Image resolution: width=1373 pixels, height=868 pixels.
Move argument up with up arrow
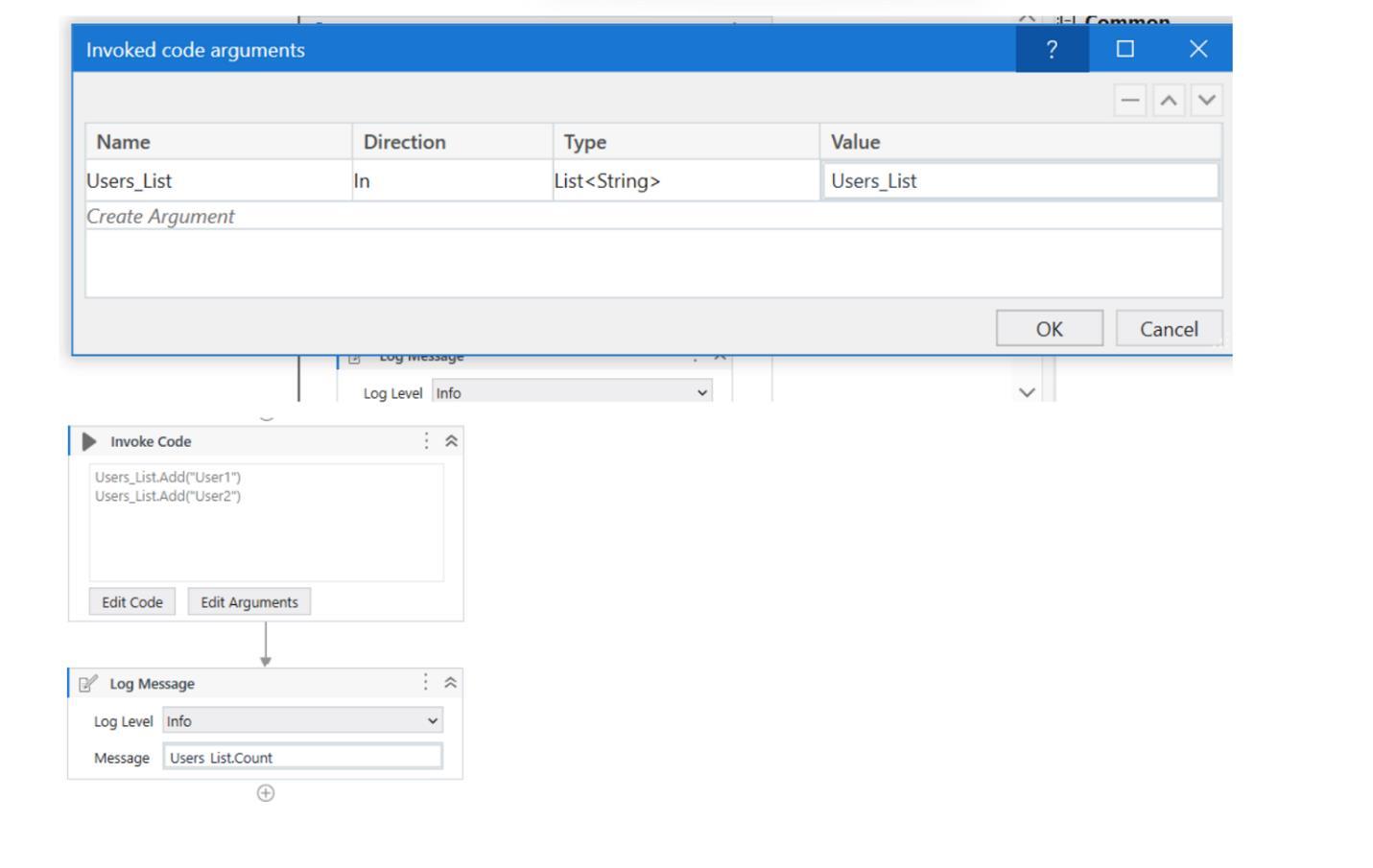[x=1169, y=100]
